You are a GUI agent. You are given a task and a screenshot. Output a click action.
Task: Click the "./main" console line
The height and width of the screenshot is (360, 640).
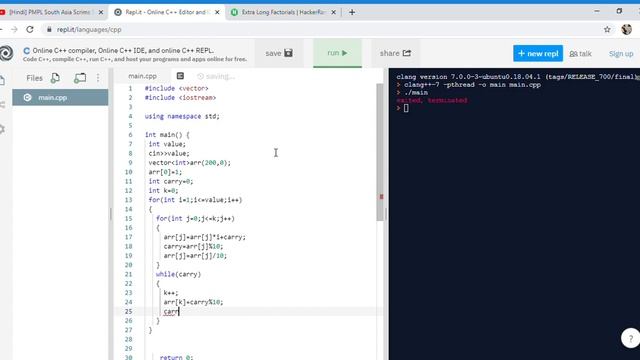pyautogui.click(x=416, y=93)
